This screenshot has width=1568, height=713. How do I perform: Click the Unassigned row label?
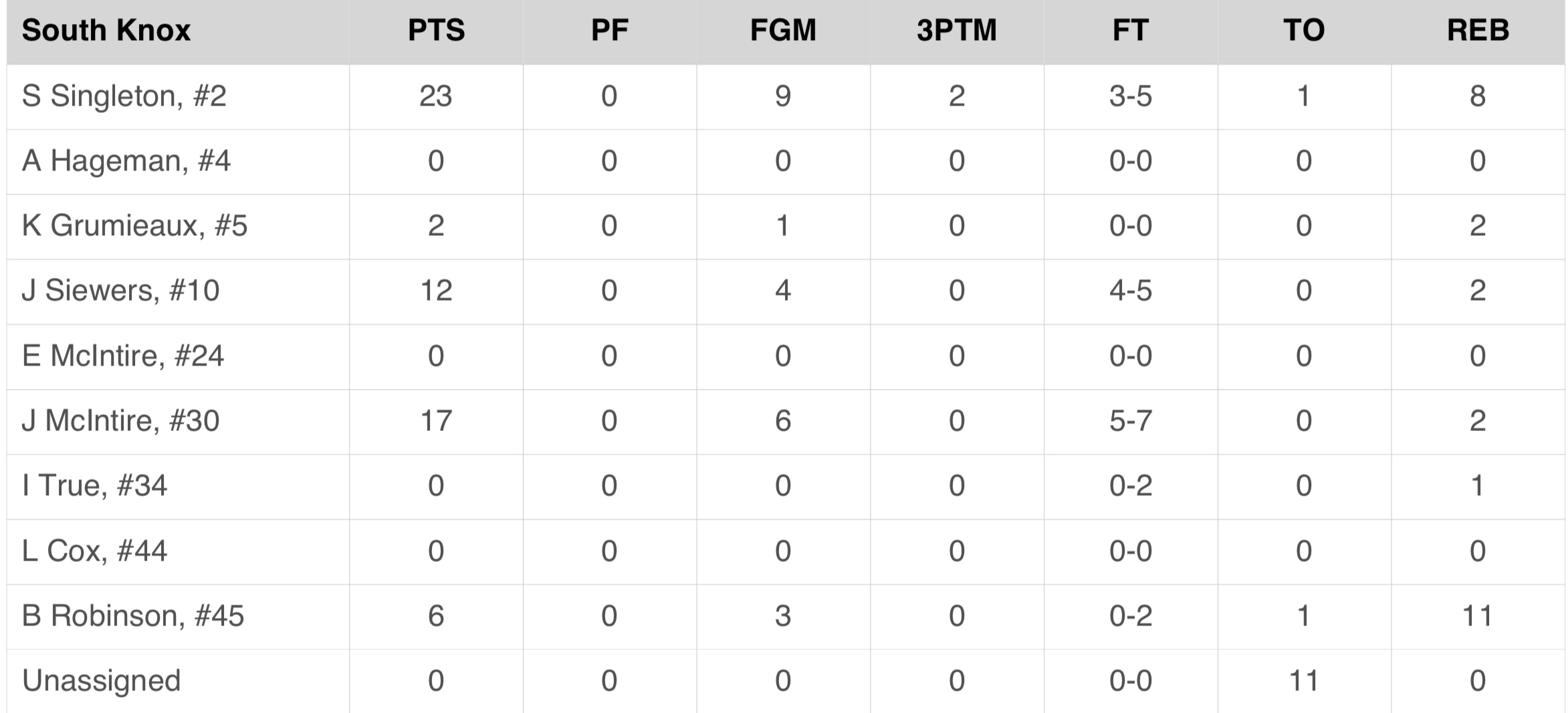(102, 681)
